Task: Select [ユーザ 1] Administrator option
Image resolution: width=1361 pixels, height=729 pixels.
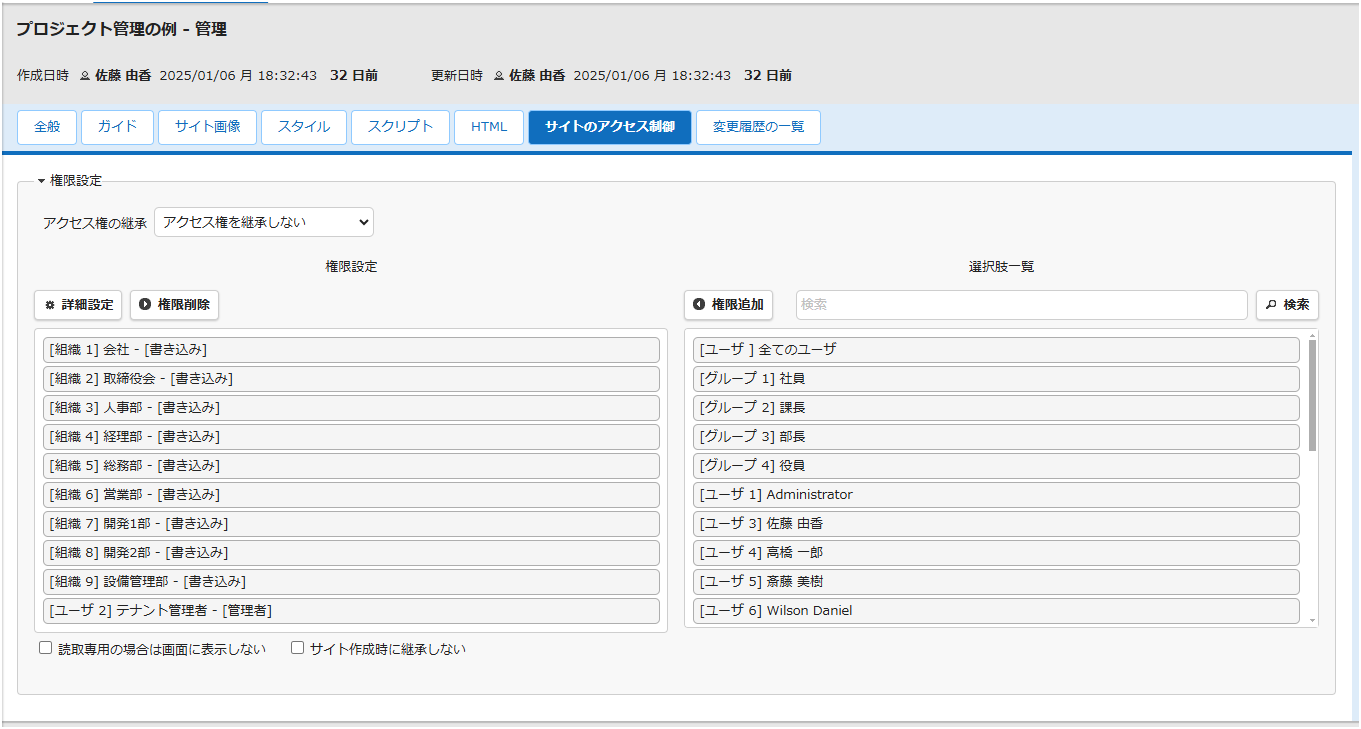Action: (x=996, y=494)
